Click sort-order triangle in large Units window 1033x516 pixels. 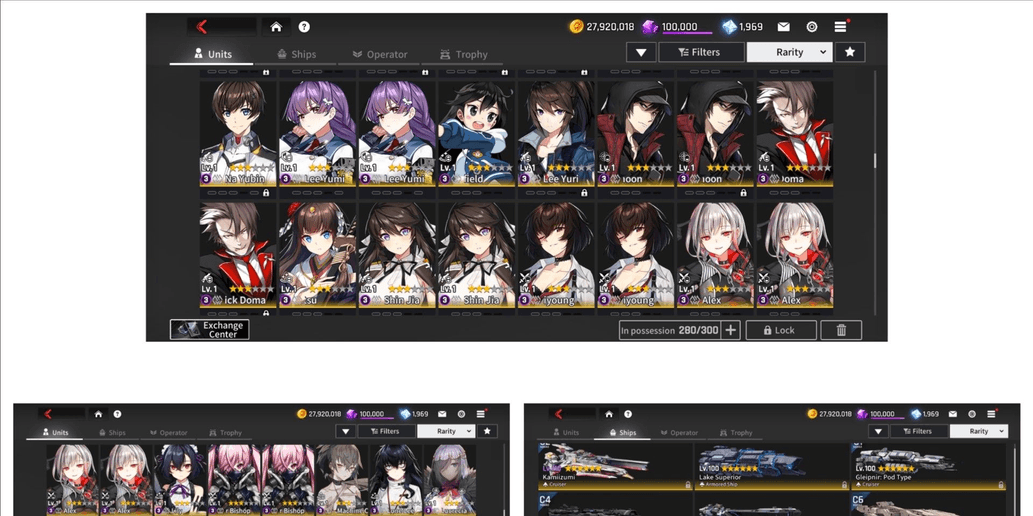[x=641, y=52]
